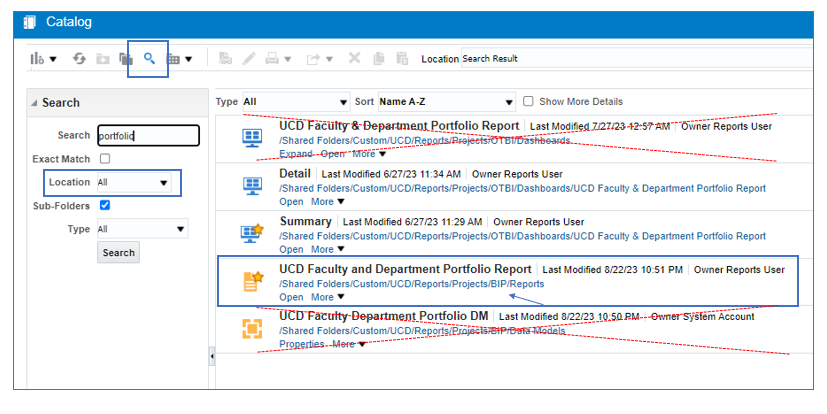The image size is (827, 414).
Task: Tick the Show More Details checkbox
Action: click(528, 101)
